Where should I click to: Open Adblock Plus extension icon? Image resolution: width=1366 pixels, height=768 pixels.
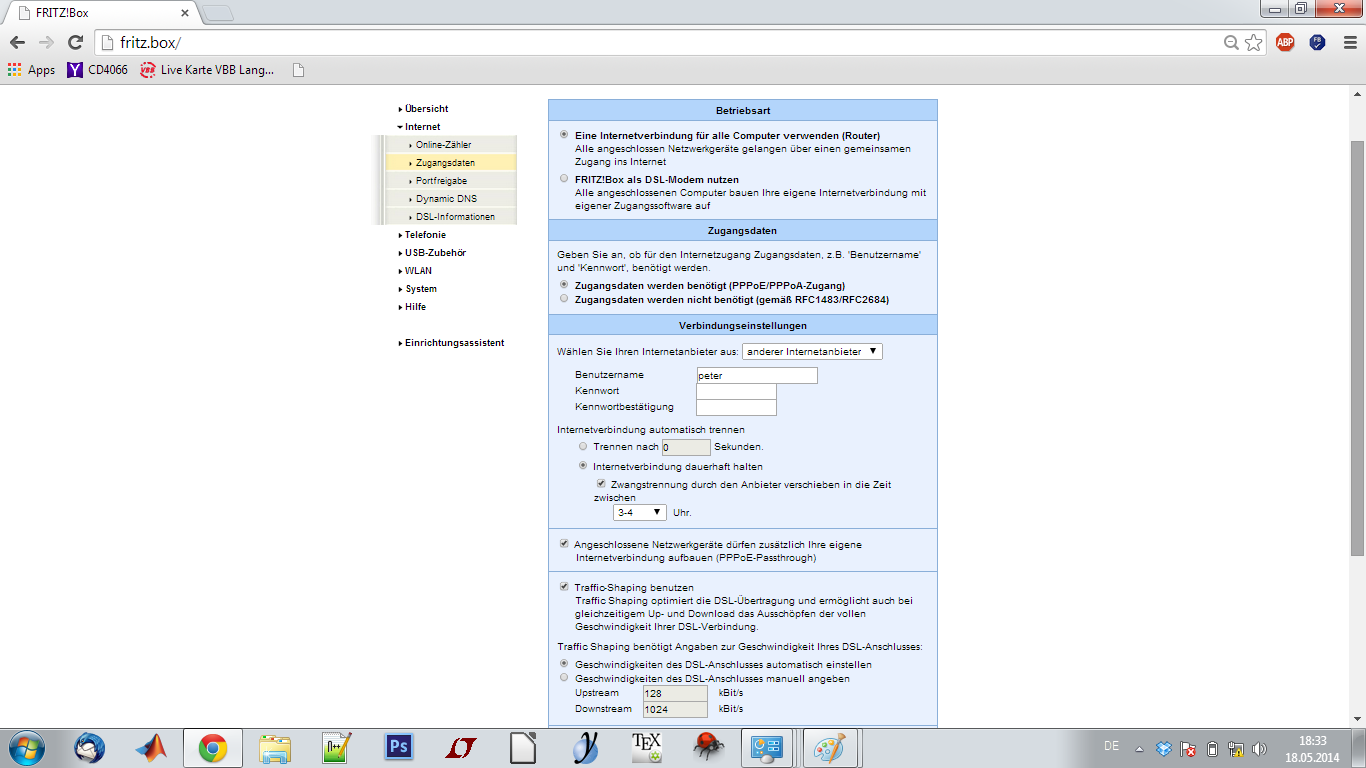pyautogui.click(x=1285, y=42)
